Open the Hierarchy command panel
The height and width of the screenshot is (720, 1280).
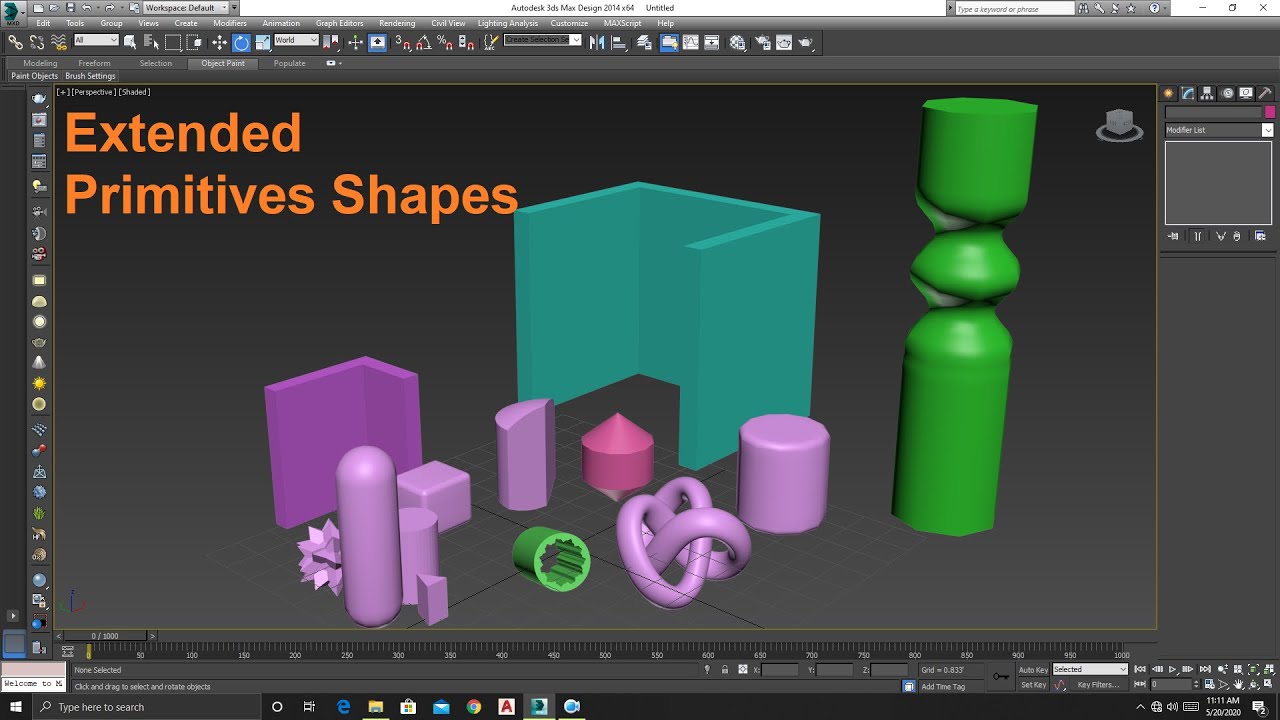click(x=1207, y=93)
